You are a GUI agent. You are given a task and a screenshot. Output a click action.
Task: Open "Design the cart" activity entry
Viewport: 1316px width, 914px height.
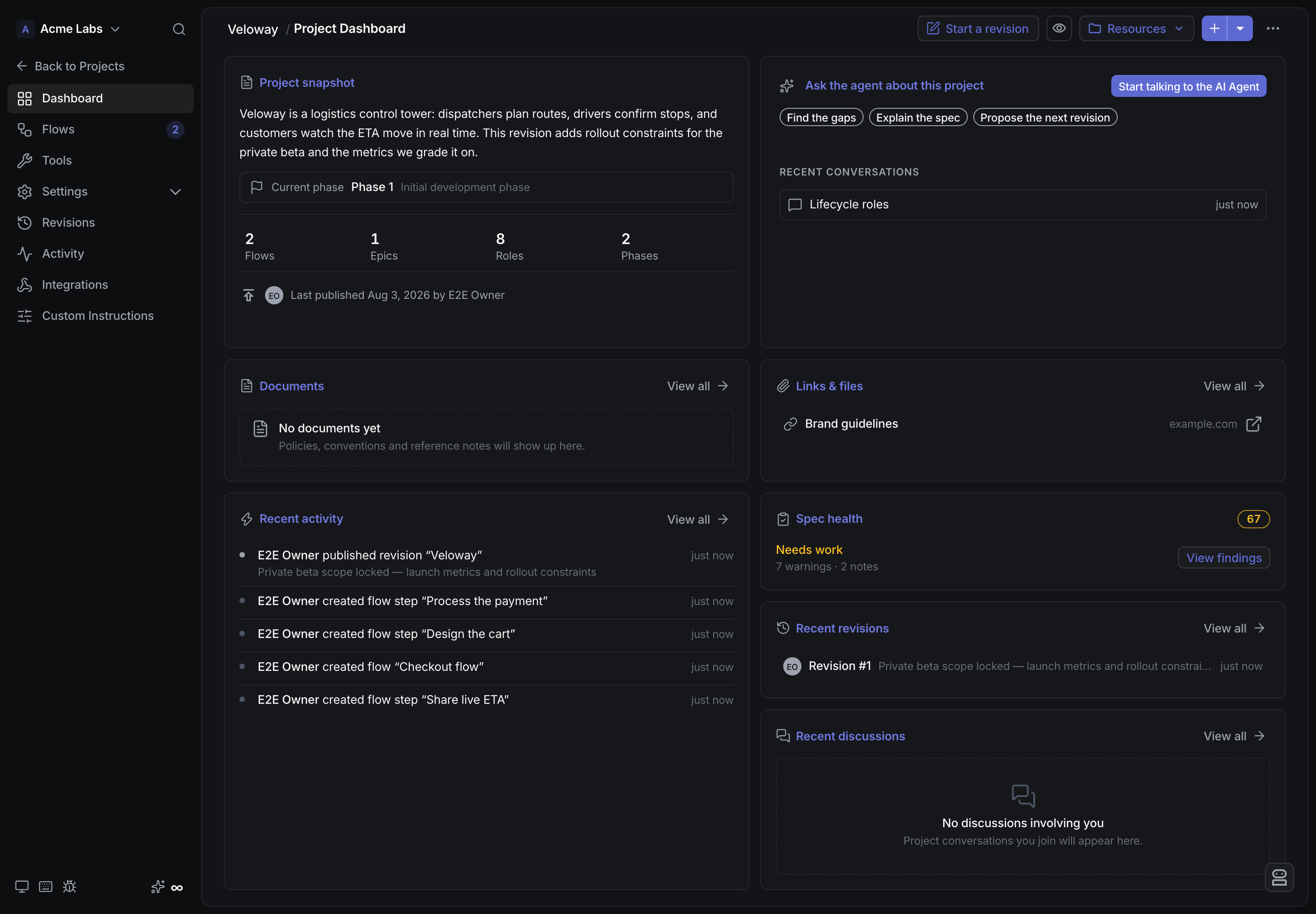tap(486, 634)
